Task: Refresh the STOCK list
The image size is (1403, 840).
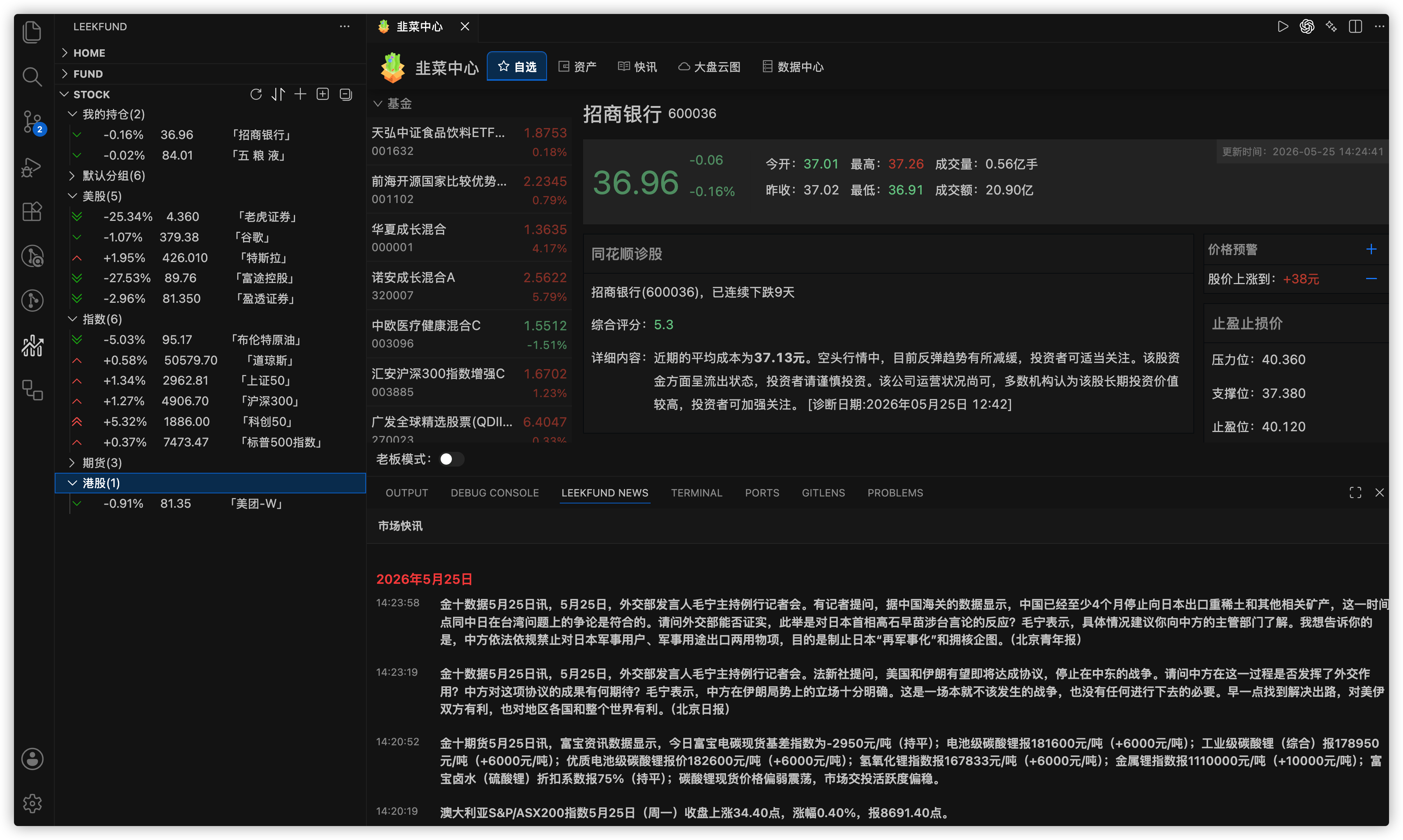Action: (x=256, y=94)
